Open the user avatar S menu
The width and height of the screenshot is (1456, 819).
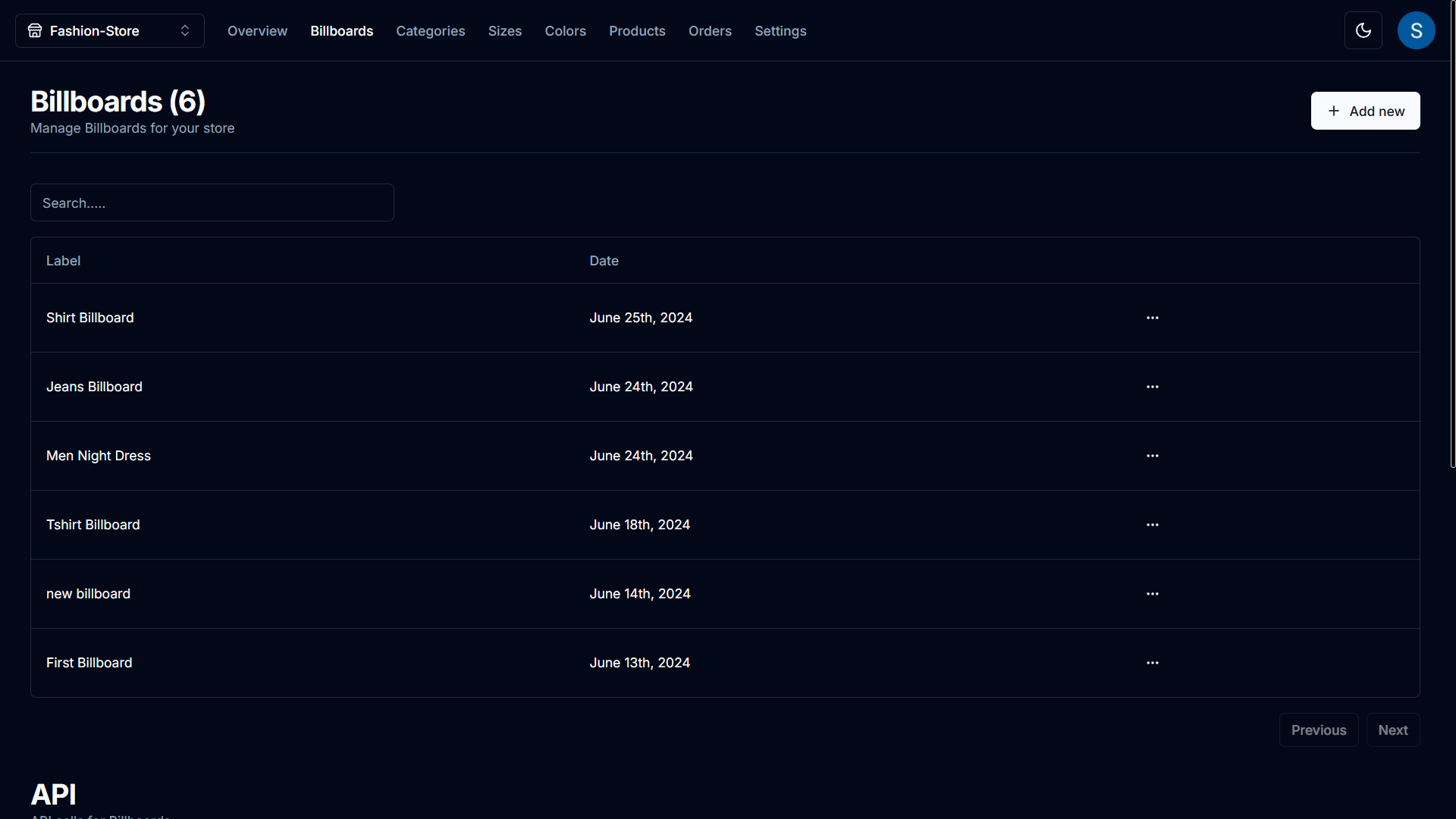(1416, 30)
